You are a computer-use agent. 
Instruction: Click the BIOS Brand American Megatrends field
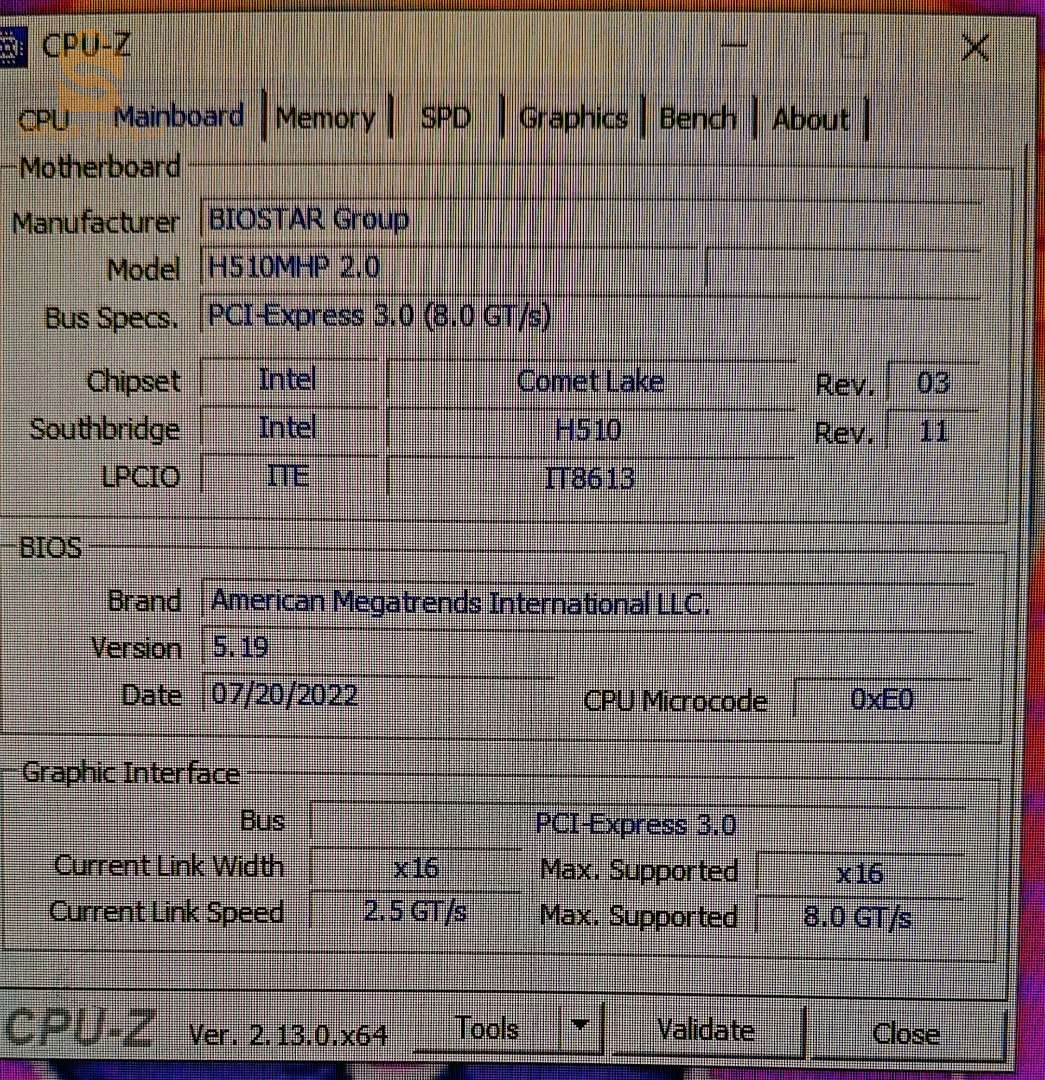coord(590,602)
